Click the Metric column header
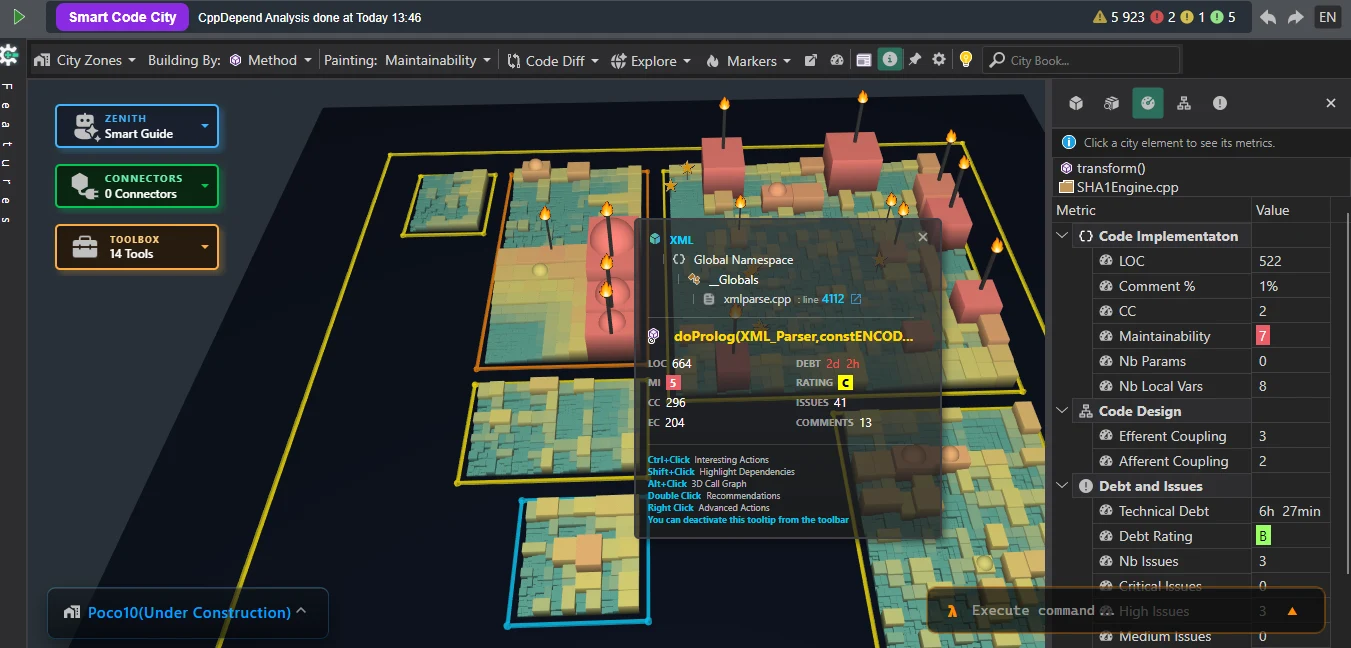Screen dimensions: 1351x648 pyautogui.click(x=1153, y=210)
